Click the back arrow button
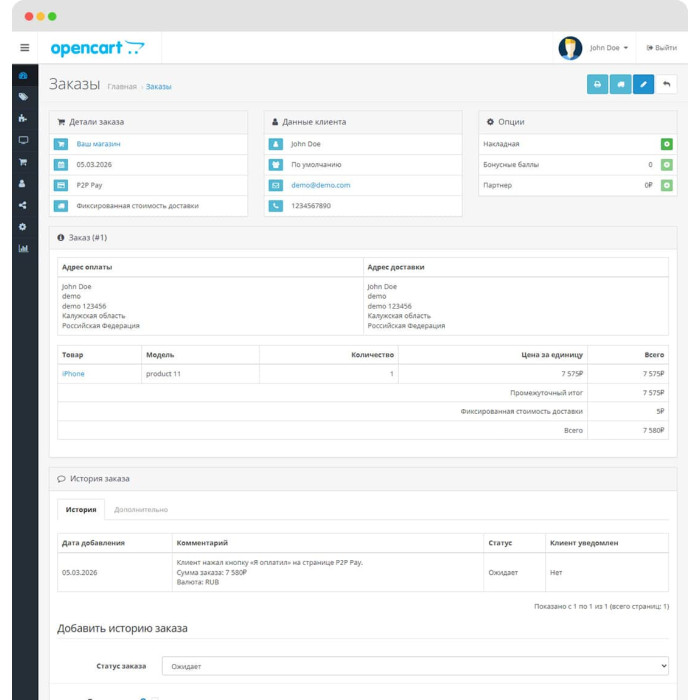The height and width of the screenshot is (700, 700). 667,84
